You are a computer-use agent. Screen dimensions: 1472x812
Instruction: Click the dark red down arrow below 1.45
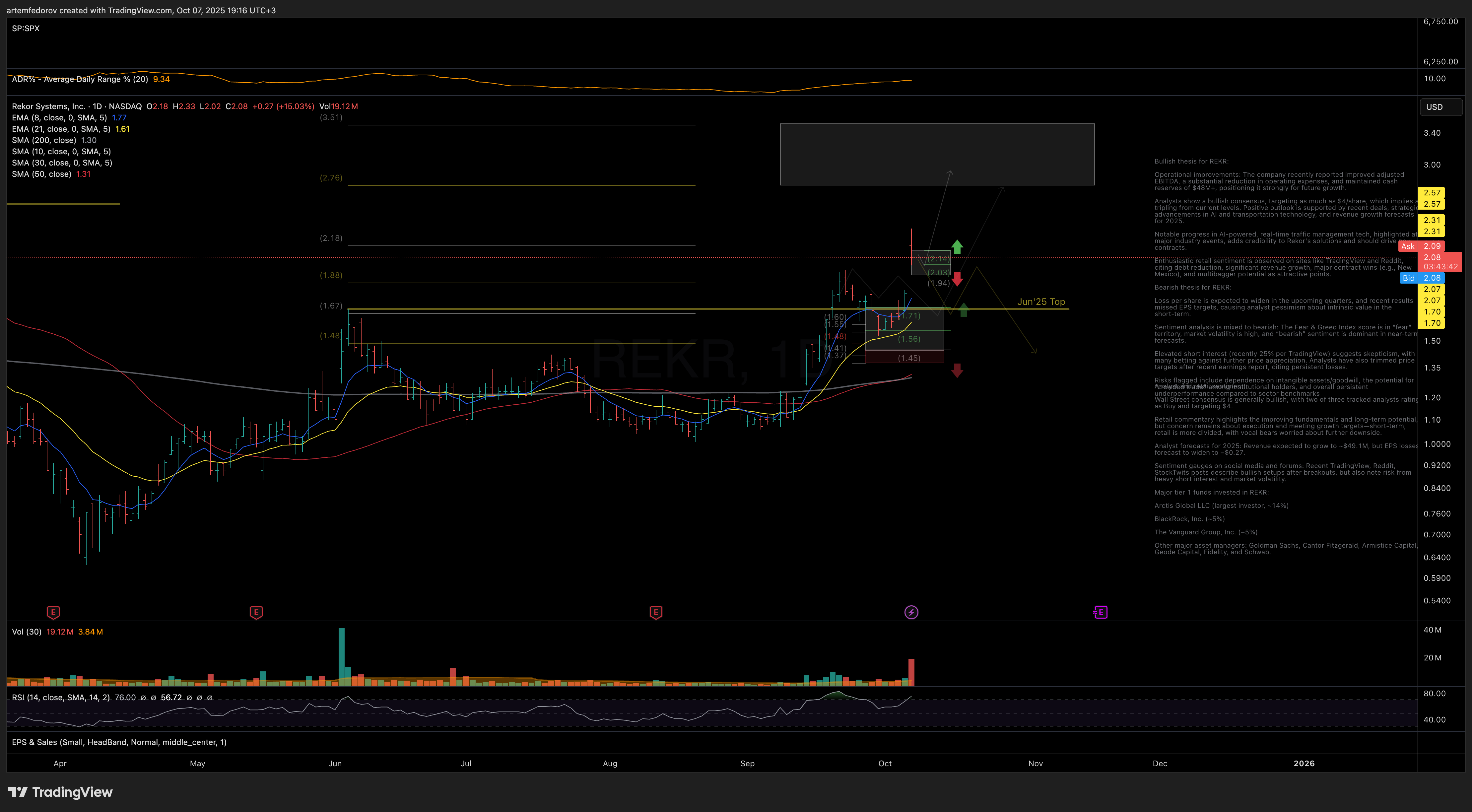[x=957, y=371]
